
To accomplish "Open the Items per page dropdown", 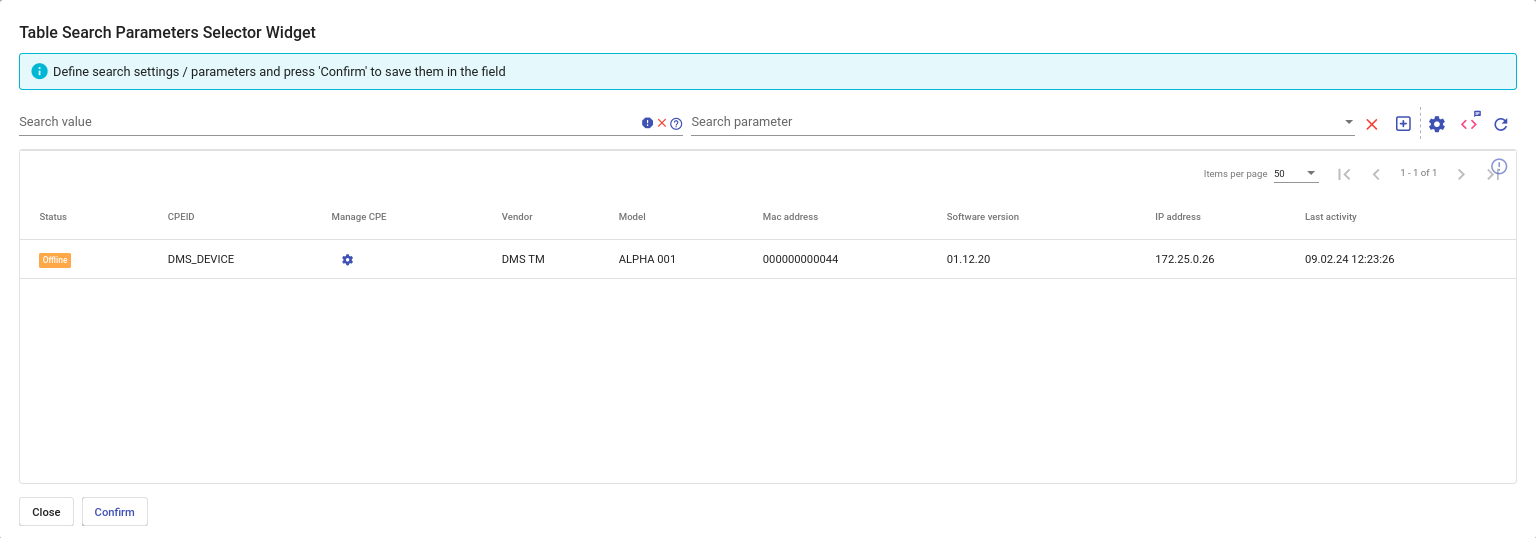I will pos(1296,174).
